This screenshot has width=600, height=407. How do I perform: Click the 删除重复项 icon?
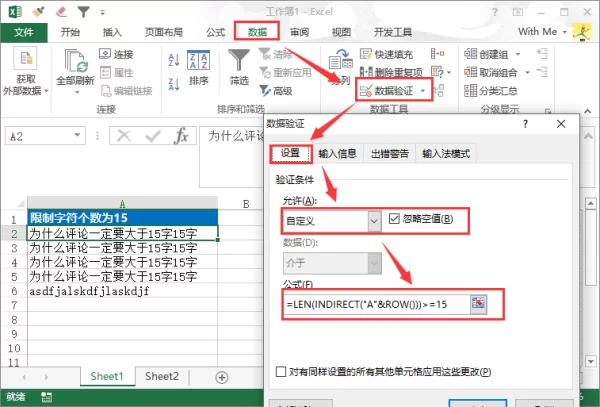[x=366, y=72]
